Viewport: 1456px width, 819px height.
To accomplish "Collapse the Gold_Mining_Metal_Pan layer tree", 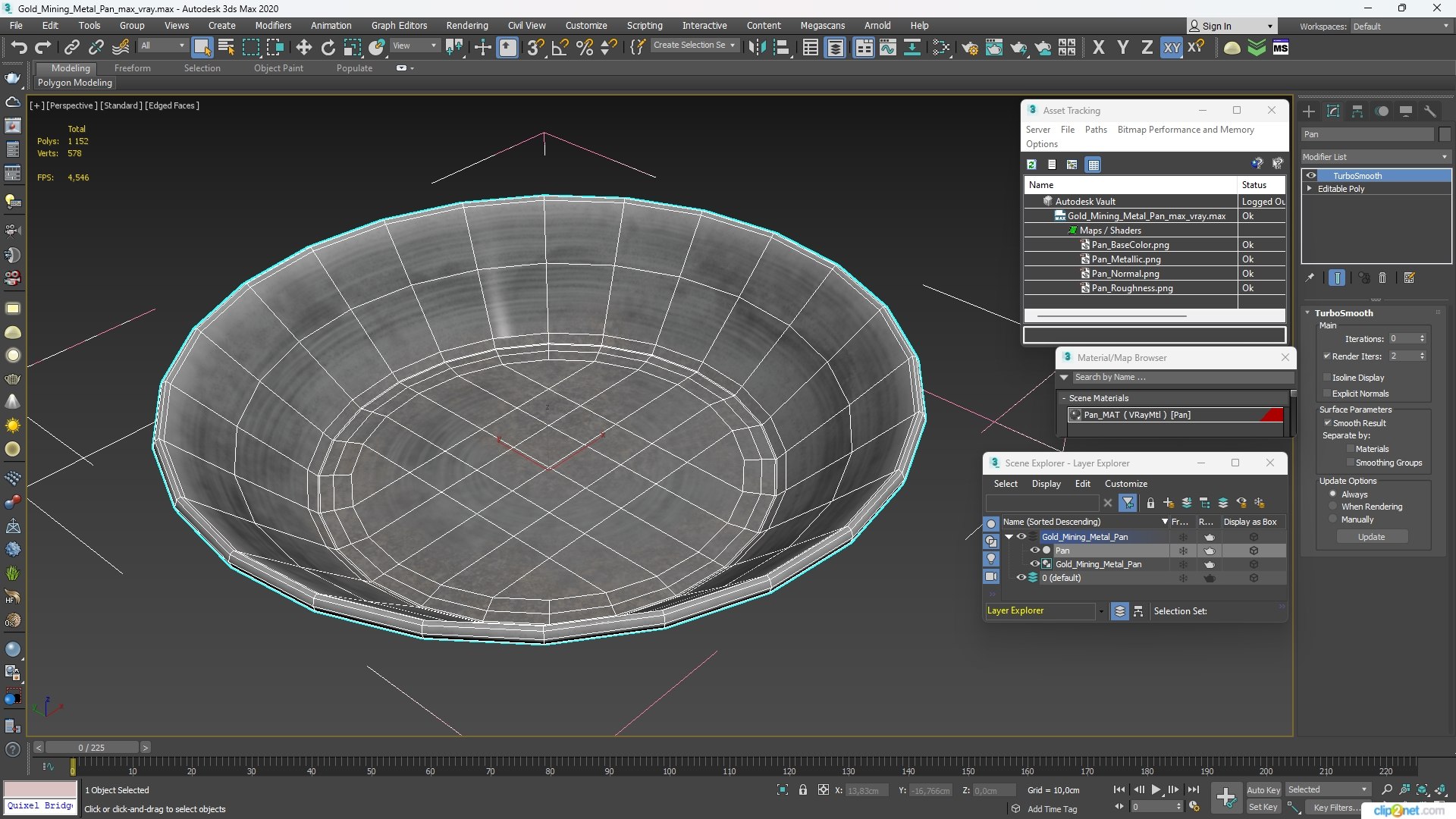I will (1009, 537).
